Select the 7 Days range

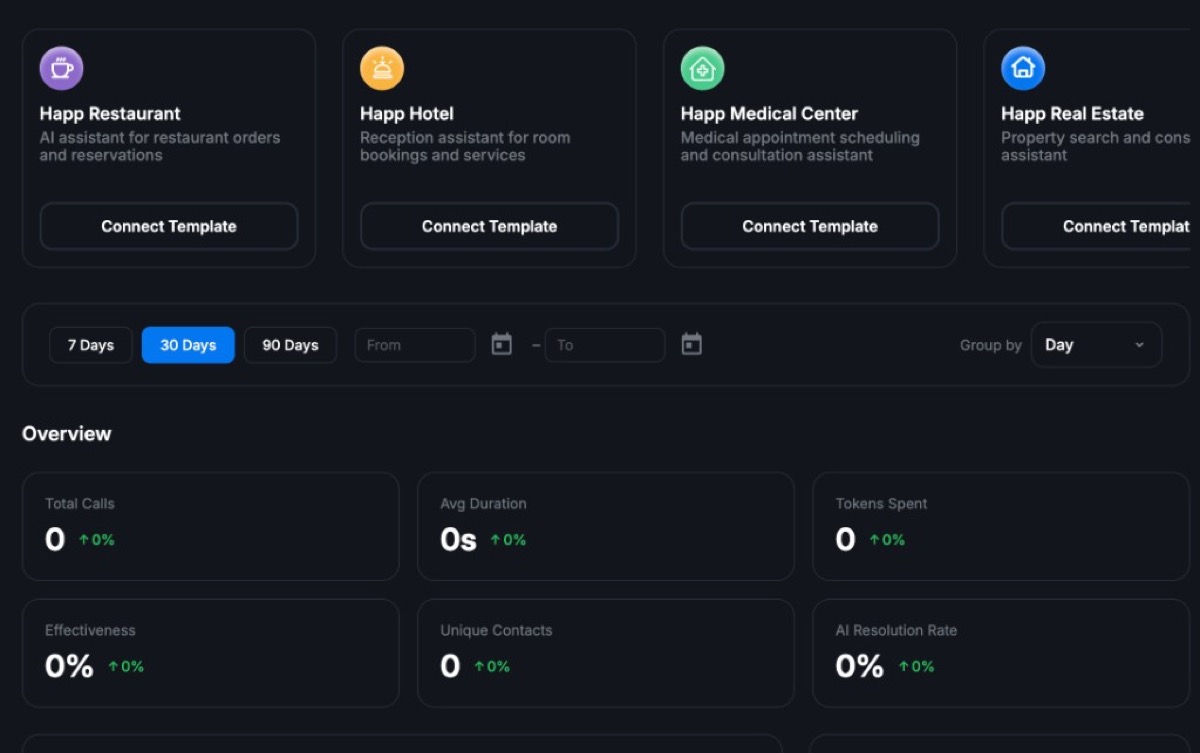coord(91,345)
